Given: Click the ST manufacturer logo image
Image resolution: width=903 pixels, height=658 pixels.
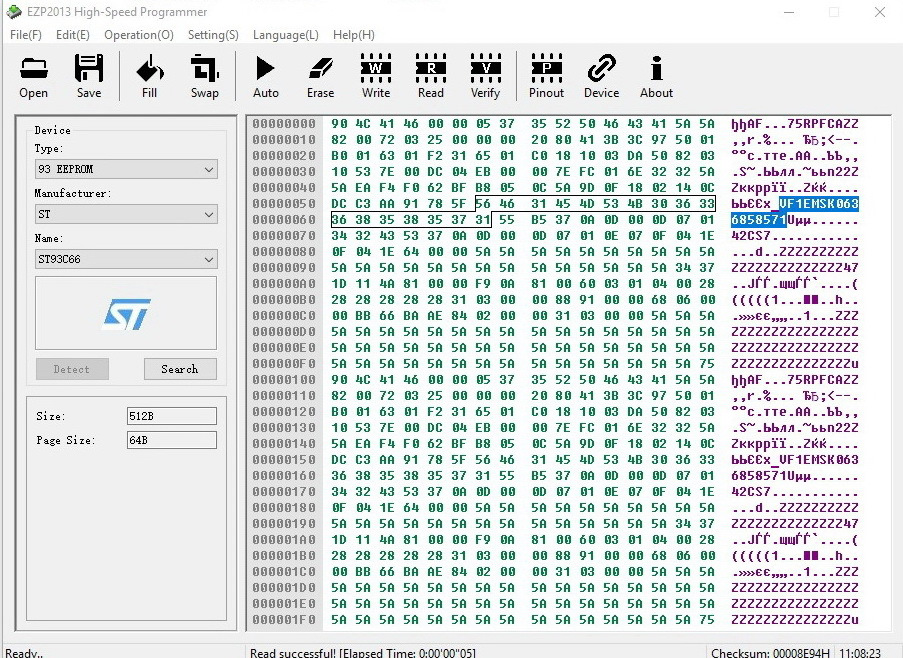Looking at the screenshot, I should tap(126, 313).
